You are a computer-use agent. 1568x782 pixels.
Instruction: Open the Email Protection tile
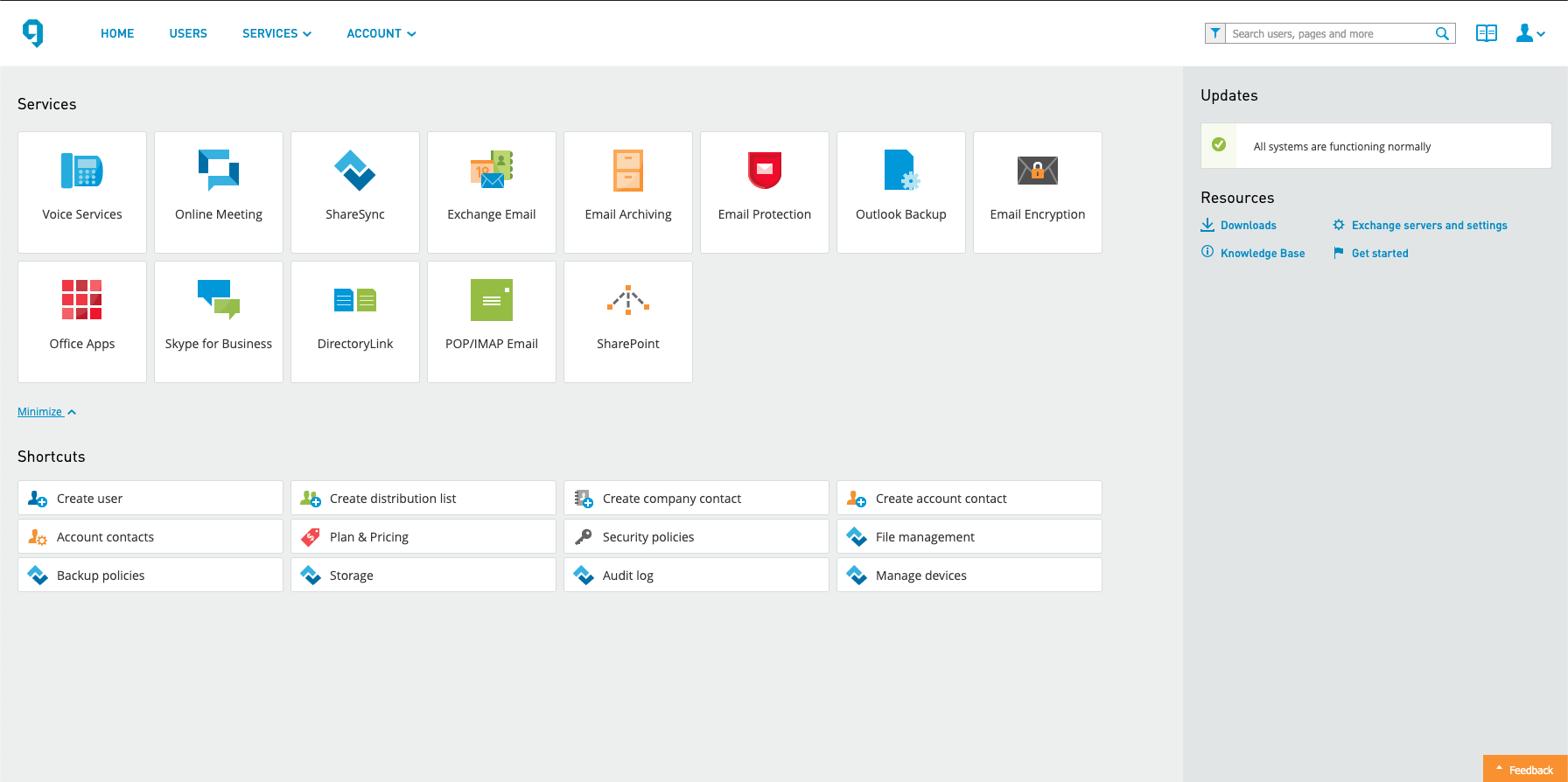click(765, 192)
